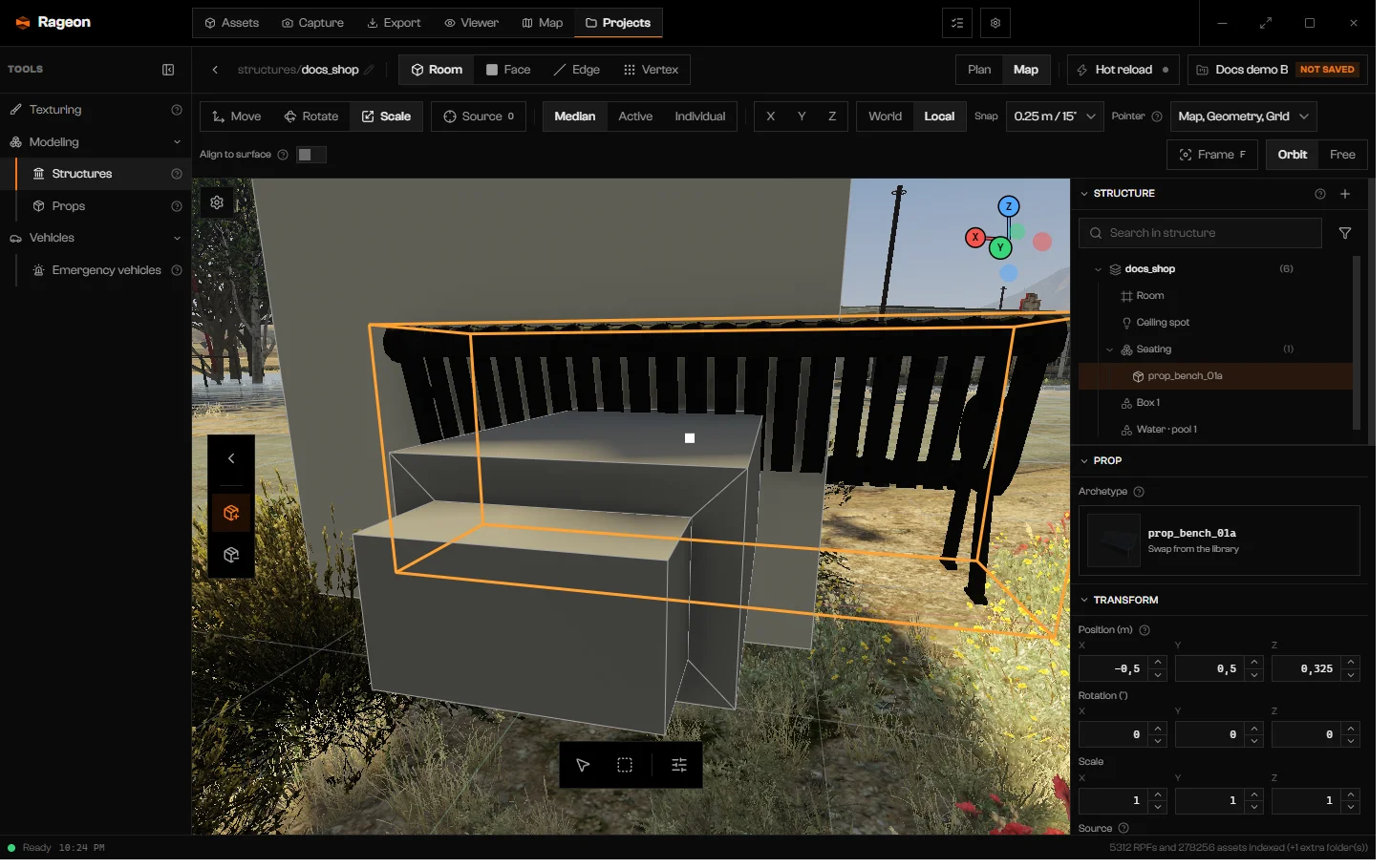Image resolution: width=1391 pixels, height=868 pixels.
Task: Click the viewport settings gear icon
Action: pos(219,204)
